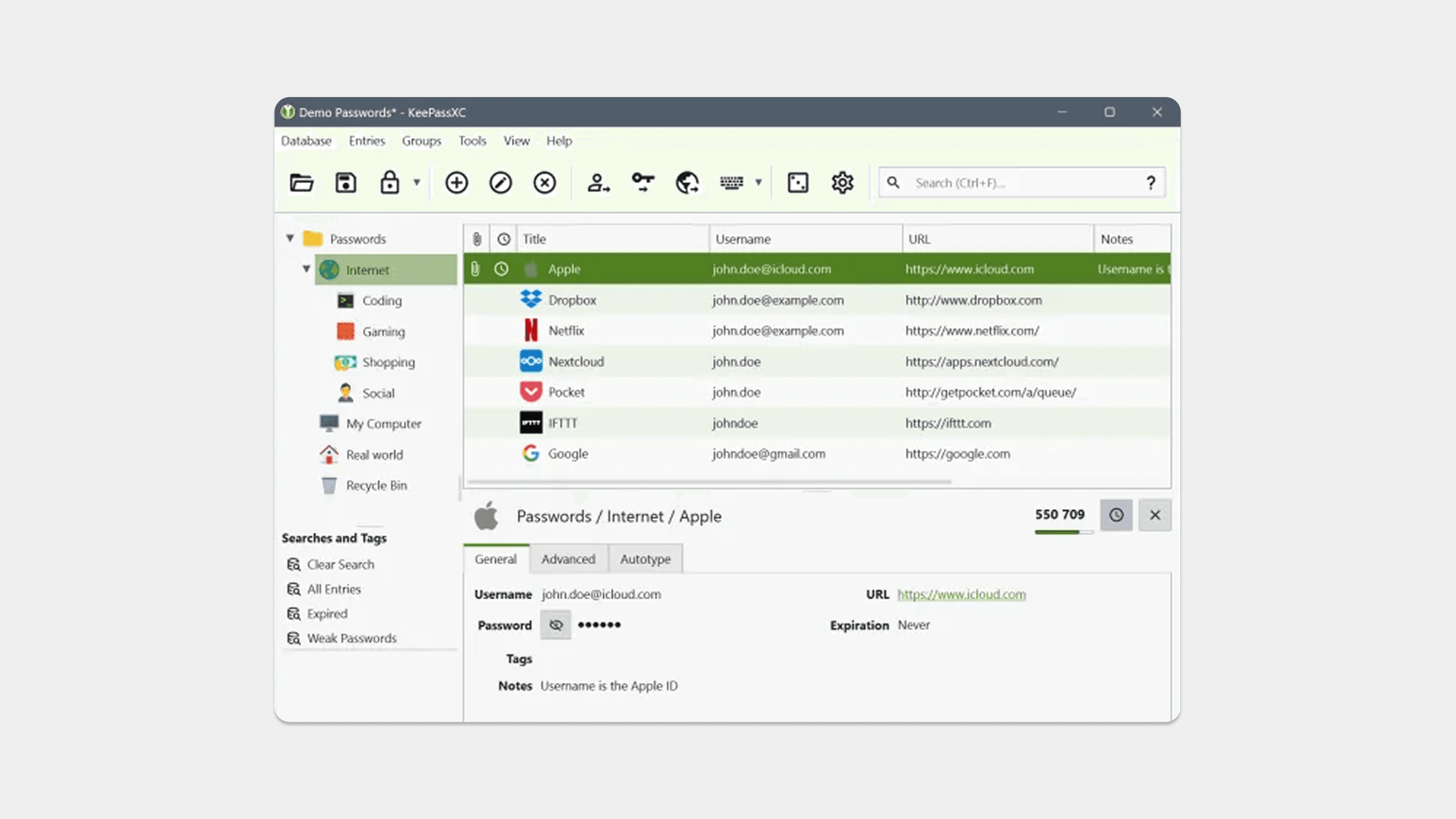Screen dimensions: 1456x819
Task: Focus the Search (Ctrl+F) field
Action: tap(1022, 182)
